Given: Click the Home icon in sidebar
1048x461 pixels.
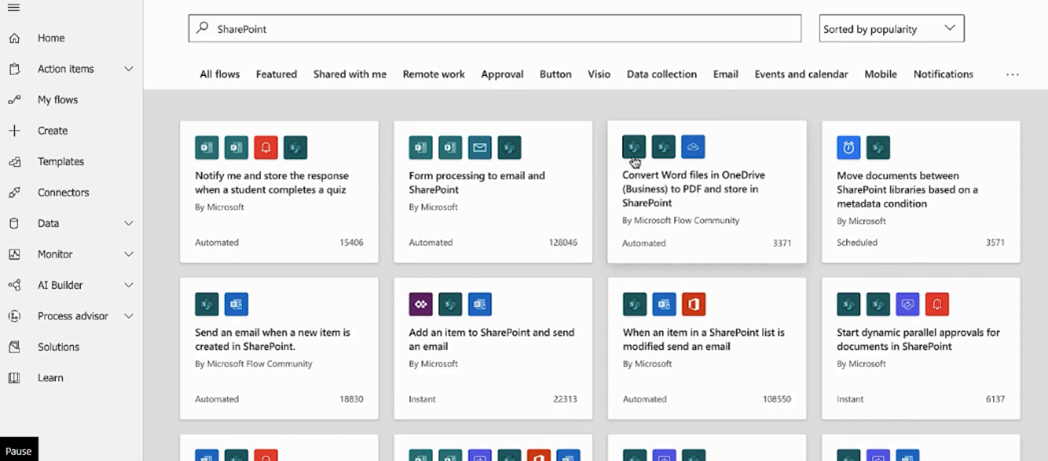Looking at the screenshot, I should [14, 38].
